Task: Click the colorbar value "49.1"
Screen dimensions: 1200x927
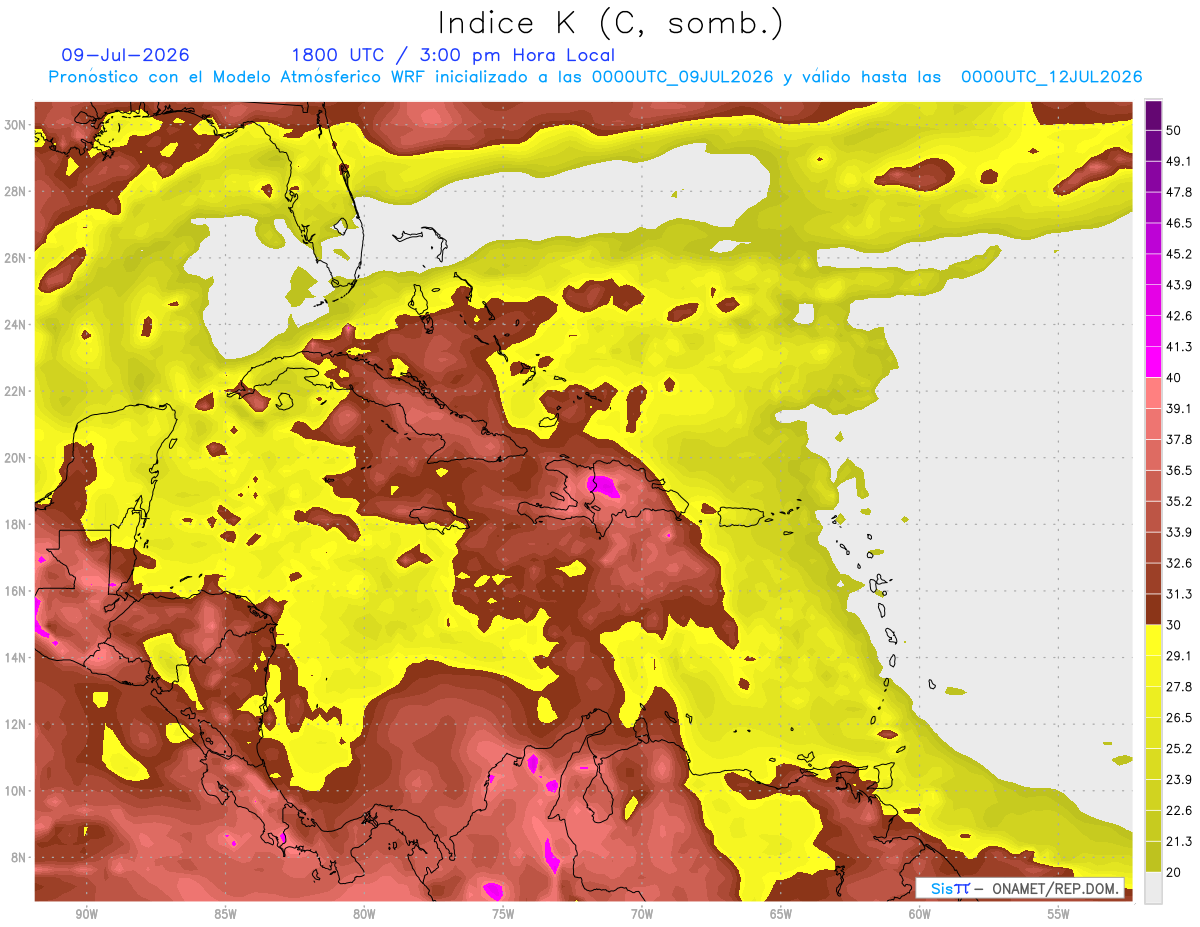Action: pyautogui.click(x=1179, y=161)
